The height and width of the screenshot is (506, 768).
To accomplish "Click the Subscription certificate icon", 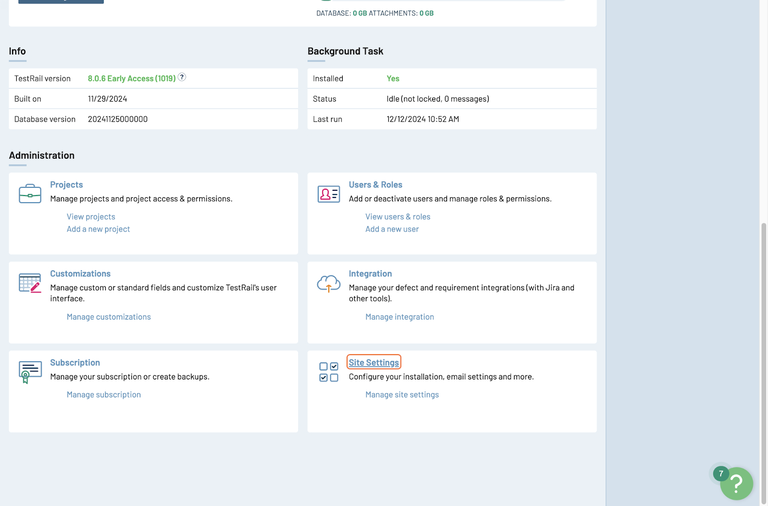I will pos(30,372).
